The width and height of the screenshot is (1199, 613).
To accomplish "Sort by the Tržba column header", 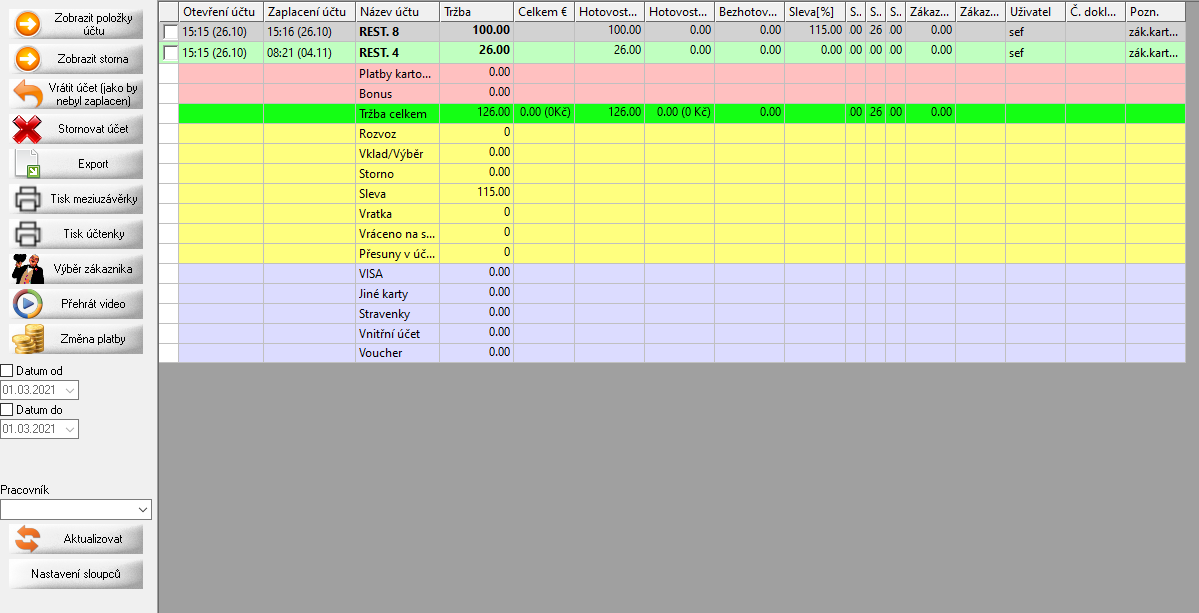I will coord(475,11).
